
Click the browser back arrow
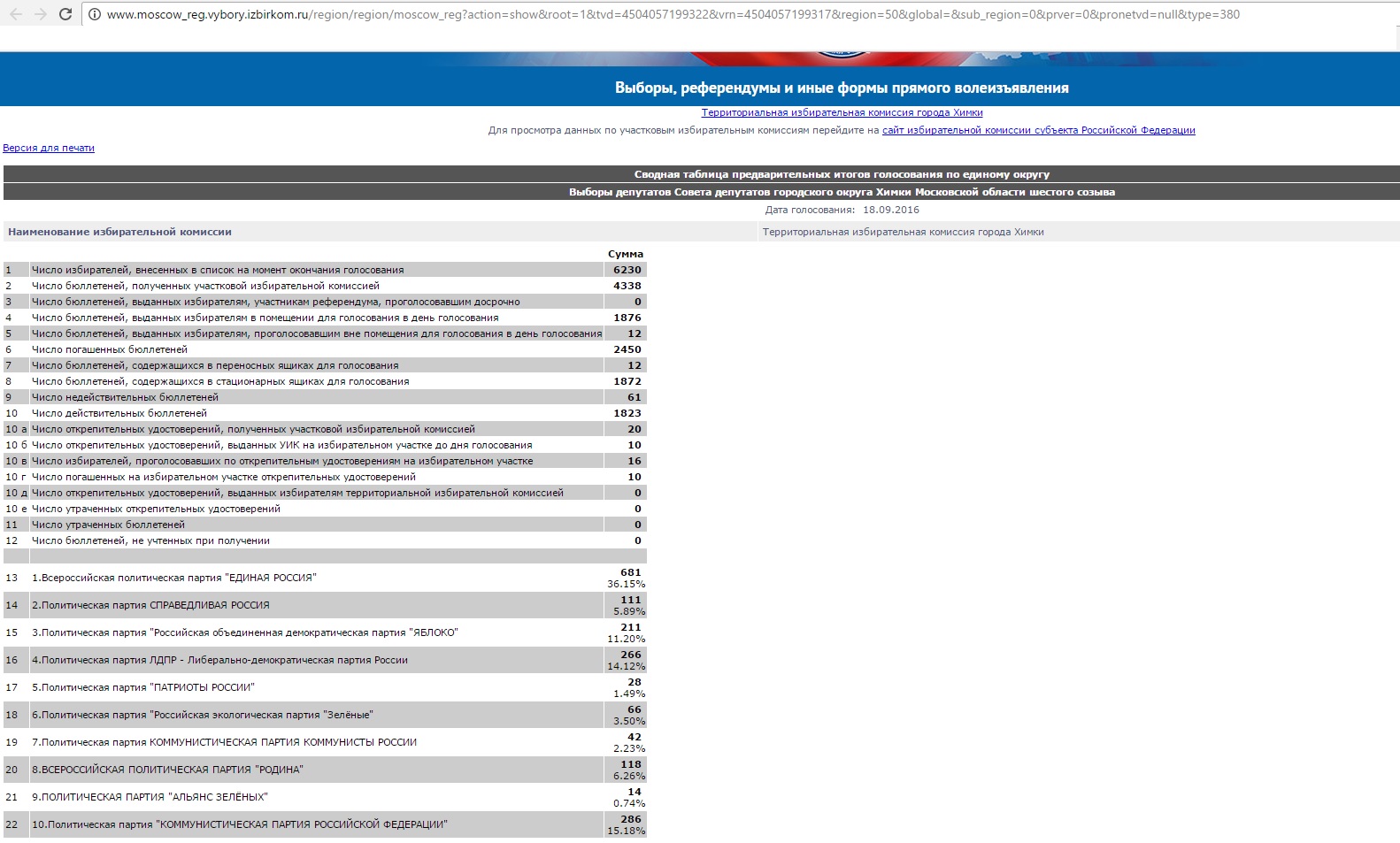click(15, 14)
